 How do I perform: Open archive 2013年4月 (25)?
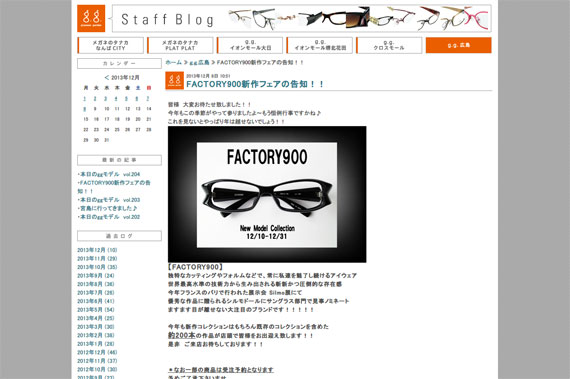pyautogui.click(x=96, y=318)
